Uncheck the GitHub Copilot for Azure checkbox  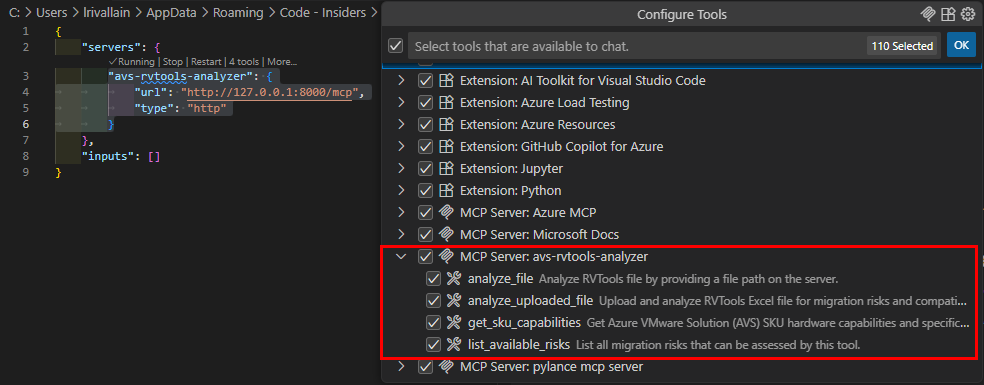[425, 146]
